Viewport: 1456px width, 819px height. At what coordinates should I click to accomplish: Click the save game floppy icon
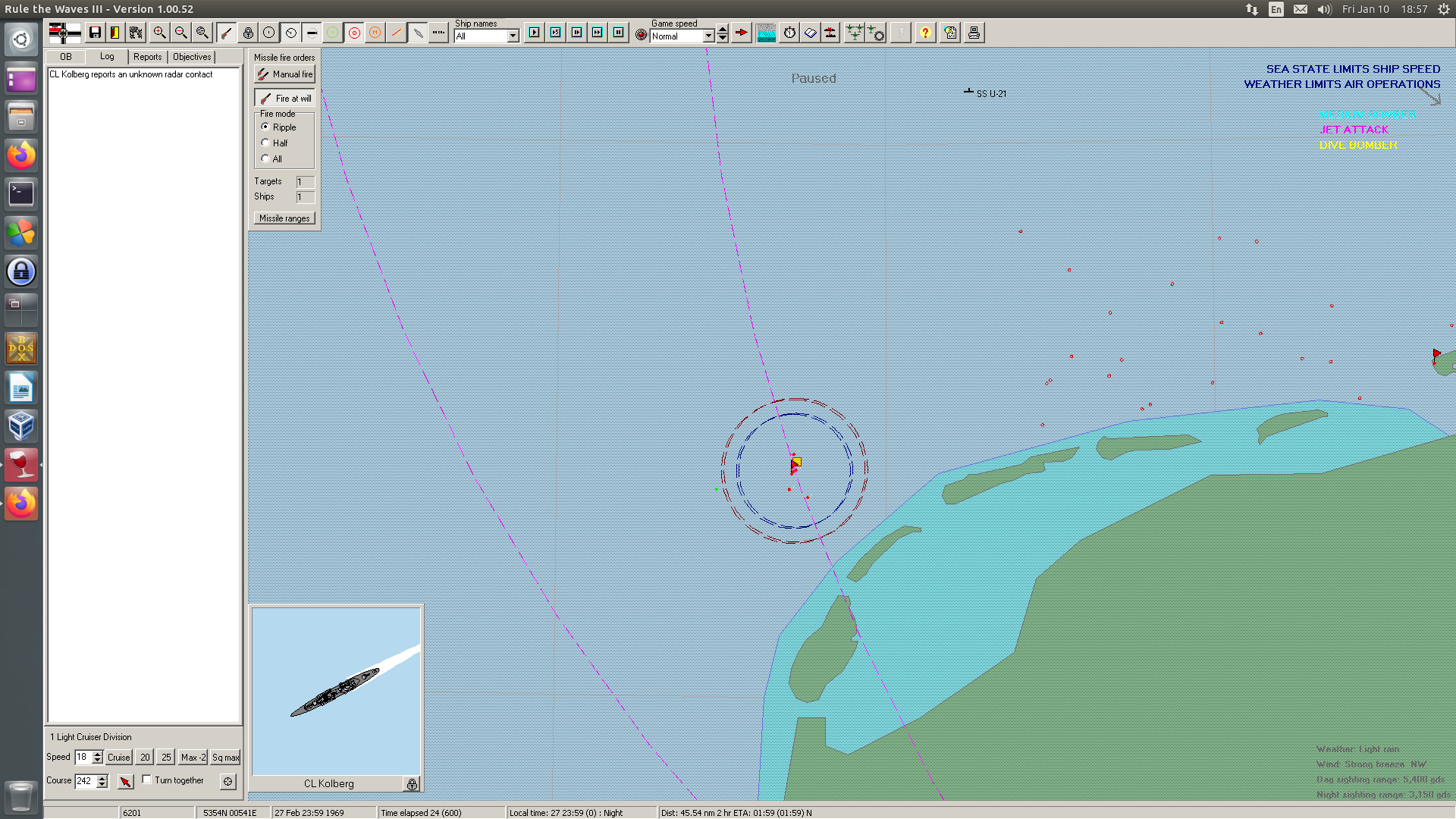click(95, 33)
